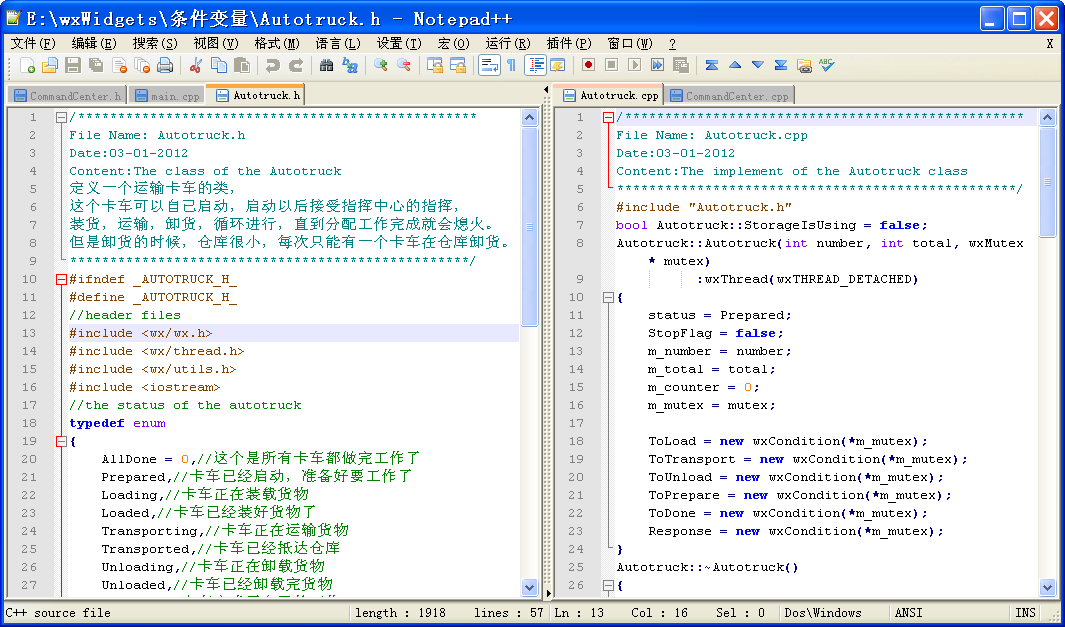Collapse the header comment fold in Autotruck.h
This screenshot has height=627, width=1065.
61,118
